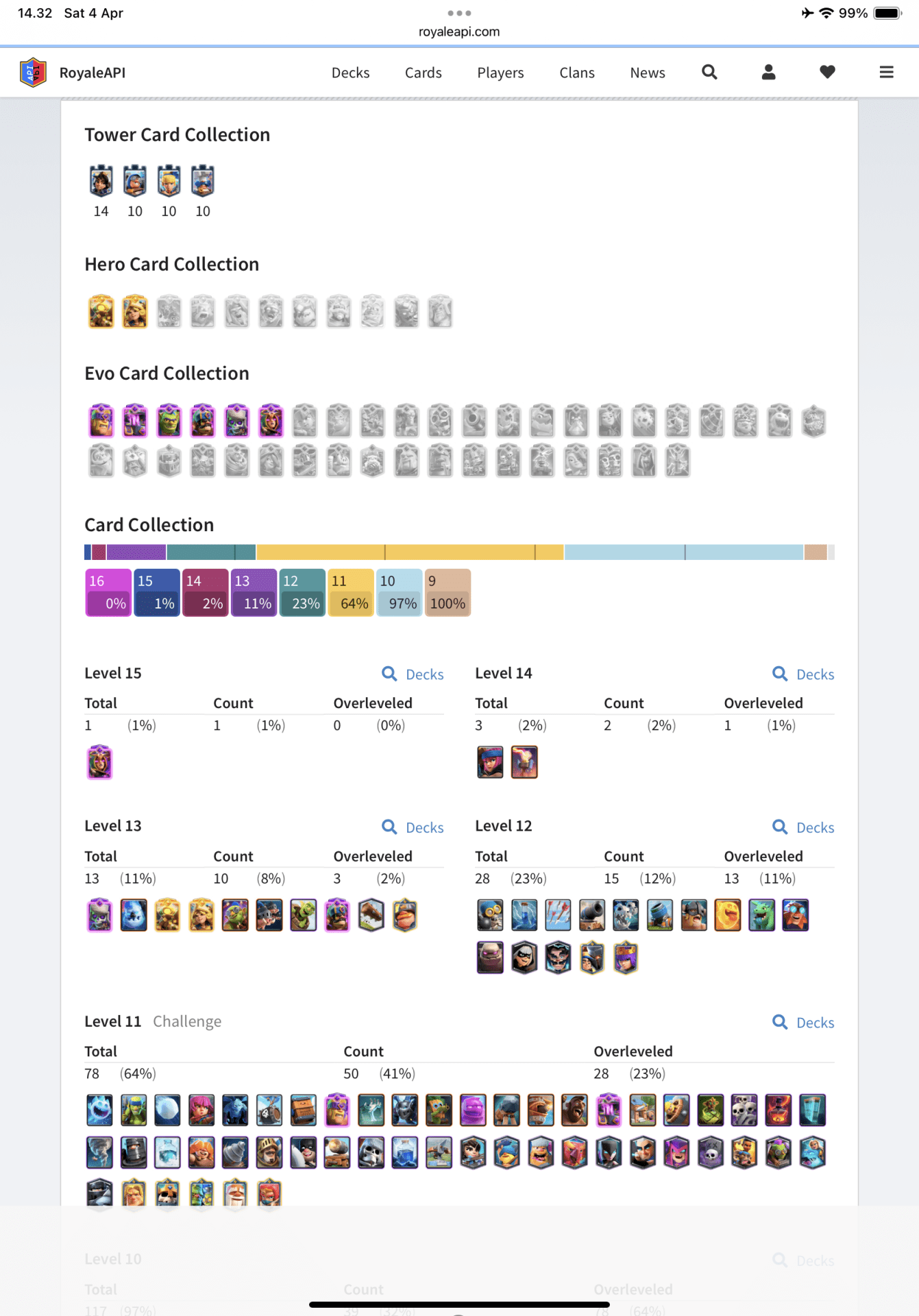This screenshot has width=919, height=1316.
Task: Select the first hero card icon
Action: [101, 312]
